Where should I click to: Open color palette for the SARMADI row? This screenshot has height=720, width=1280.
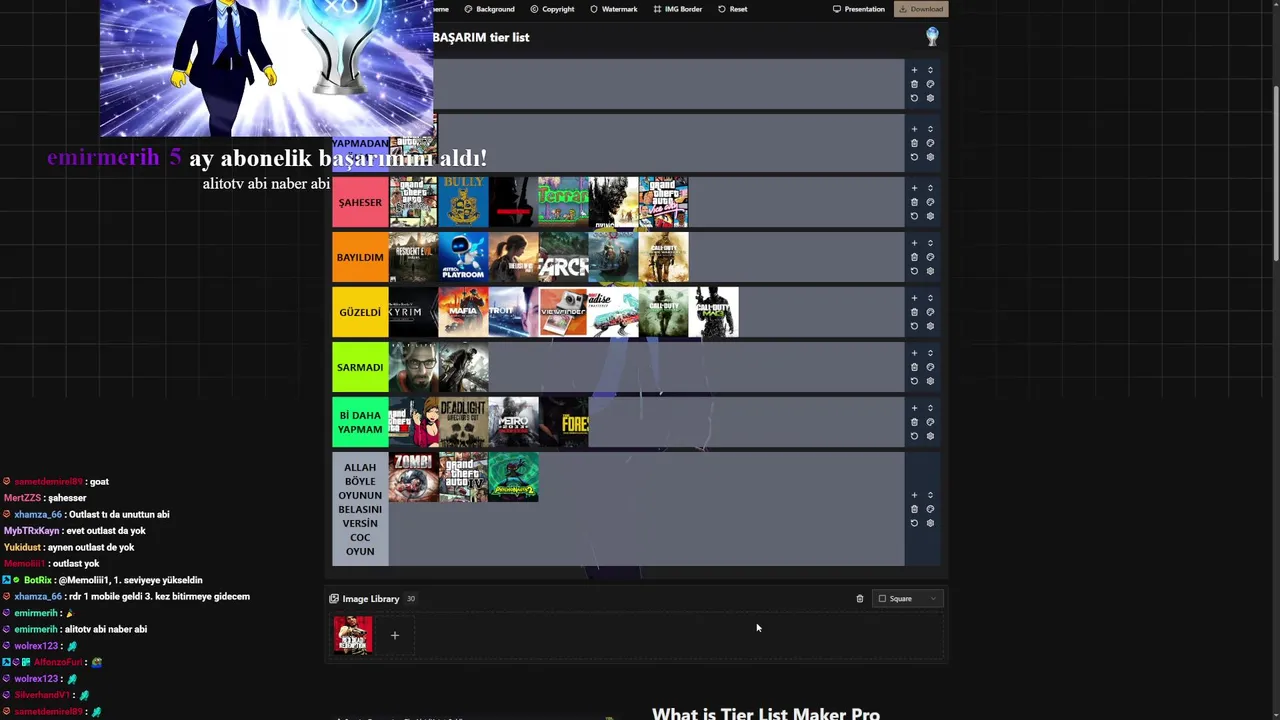point(930,367)
